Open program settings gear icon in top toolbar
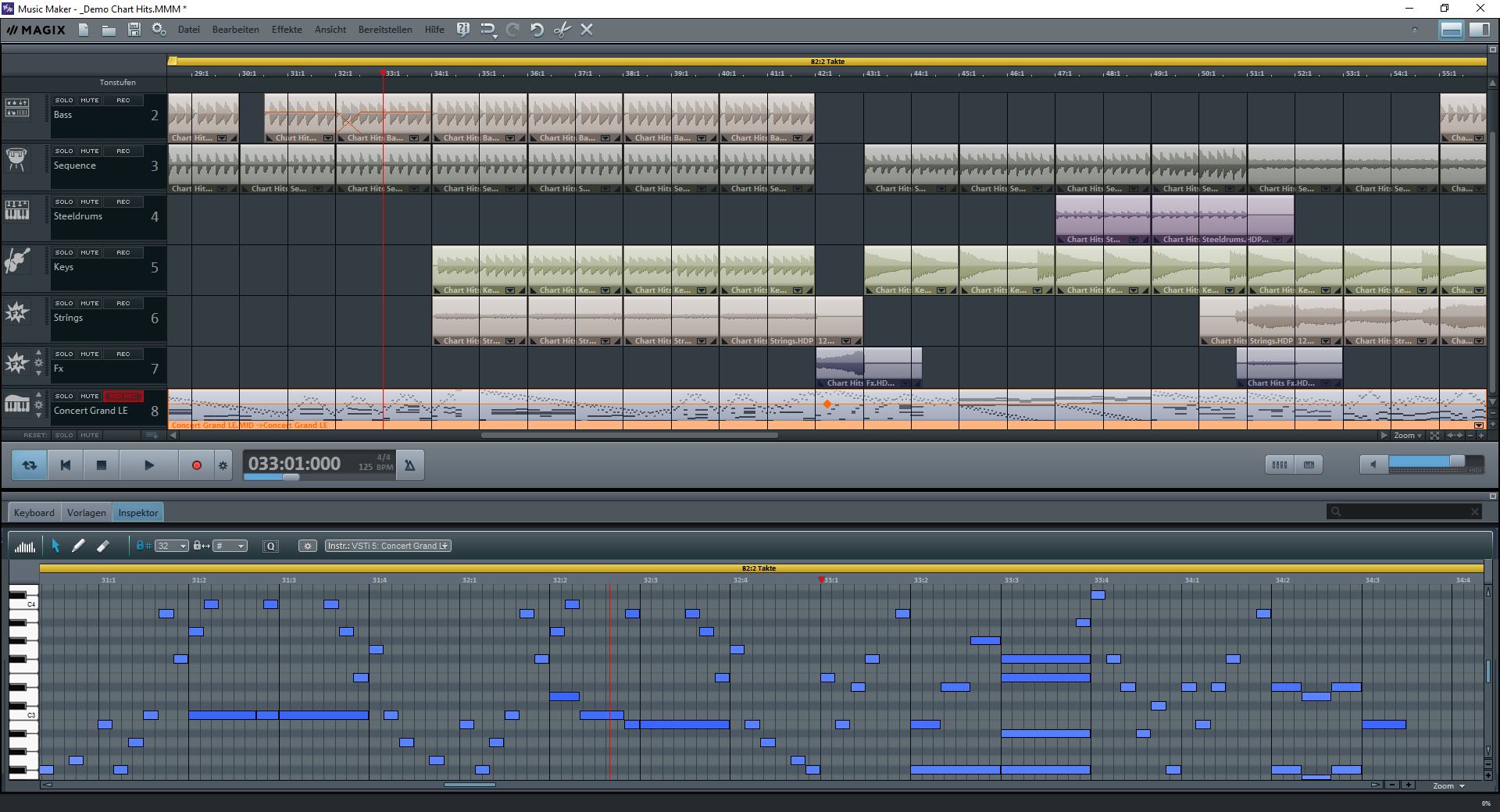 click(159, 30)
